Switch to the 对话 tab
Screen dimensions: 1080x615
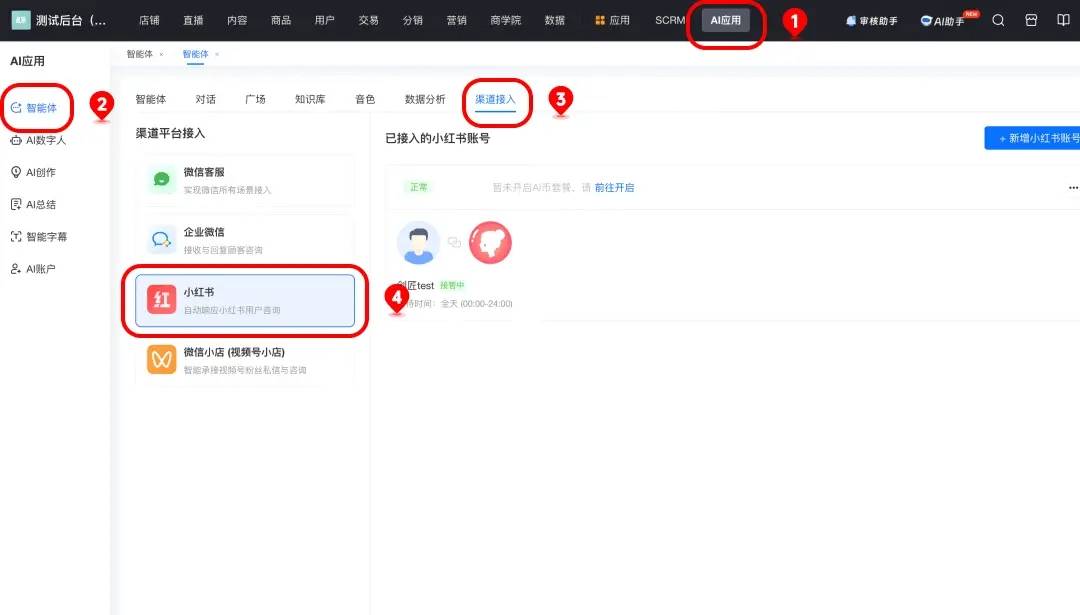pos(205,99)
